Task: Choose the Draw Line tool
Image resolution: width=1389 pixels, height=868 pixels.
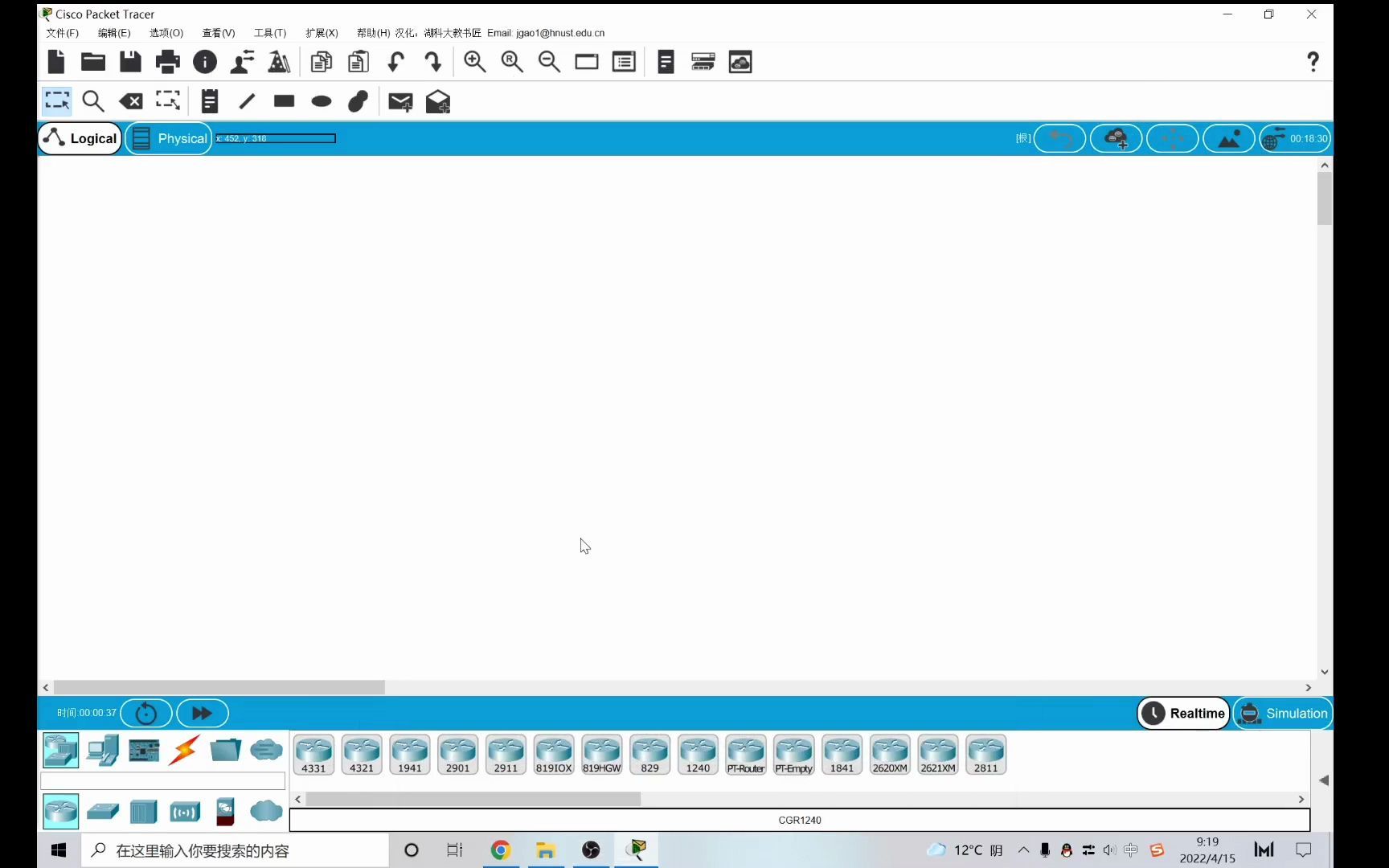Action: (x=247, y=100)
